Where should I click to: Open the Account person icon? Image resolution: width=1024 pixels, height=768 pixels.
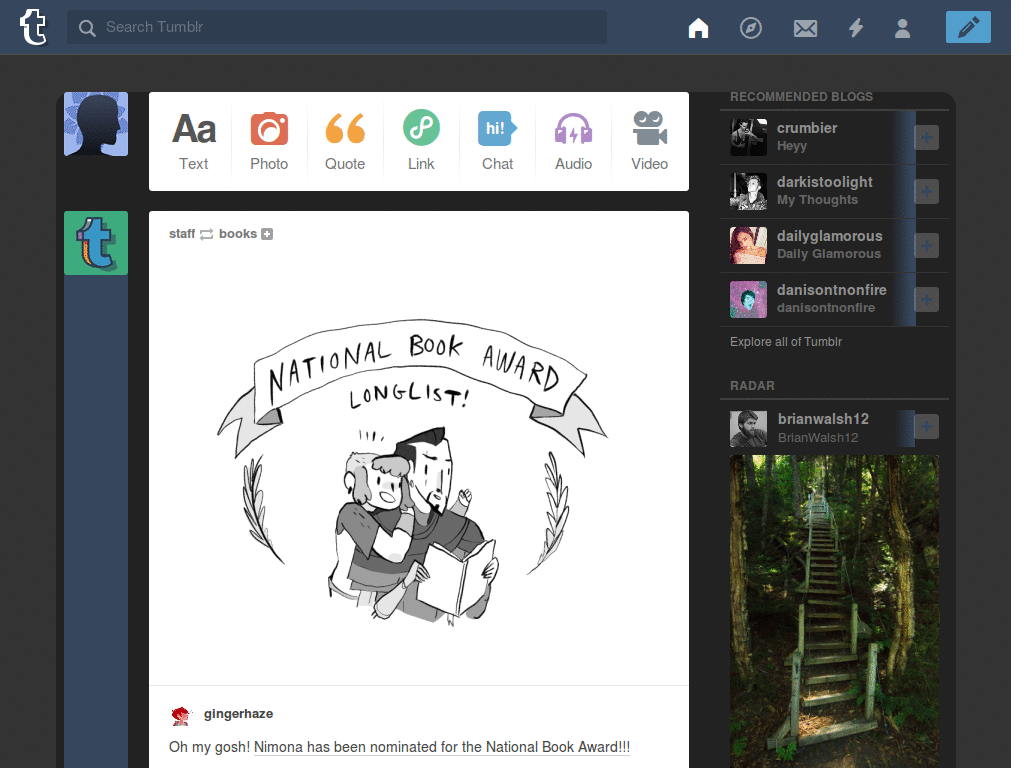(x=903, y=28)
